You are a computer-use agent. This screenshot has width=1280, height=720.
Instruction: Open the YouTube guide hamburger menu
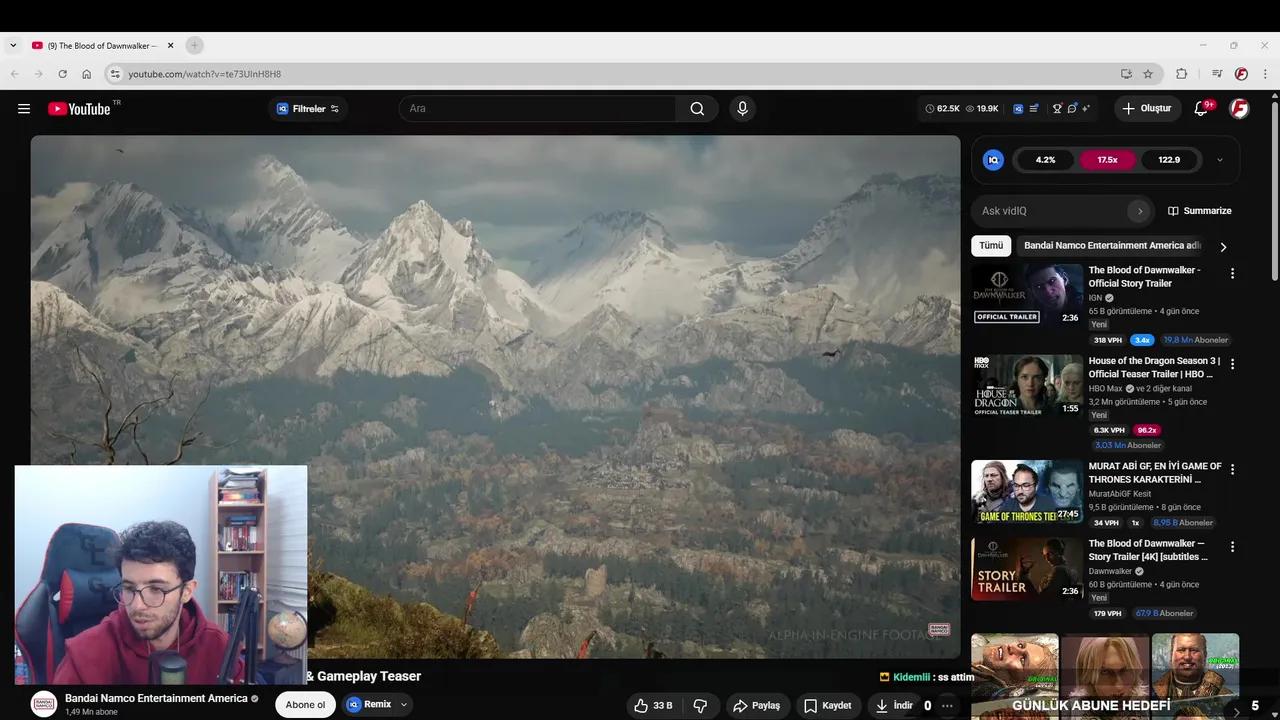(x=24, y=109)
